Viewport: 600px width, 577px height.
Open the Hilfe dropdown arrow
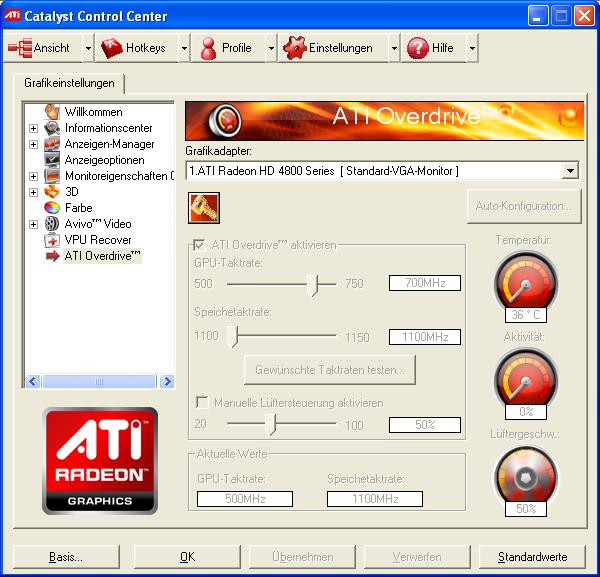(472, 48)
